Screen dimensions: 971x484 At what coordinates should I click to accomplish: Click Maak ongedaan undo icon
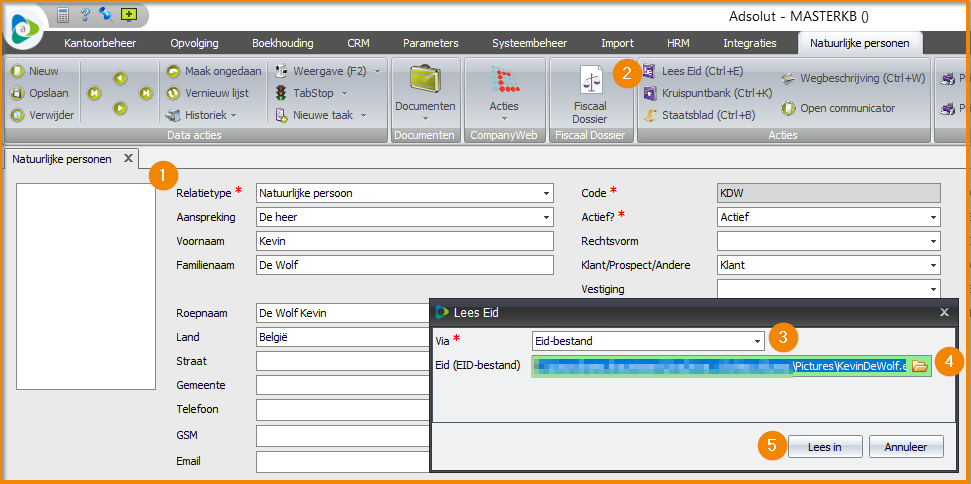(x=174, y=71)
